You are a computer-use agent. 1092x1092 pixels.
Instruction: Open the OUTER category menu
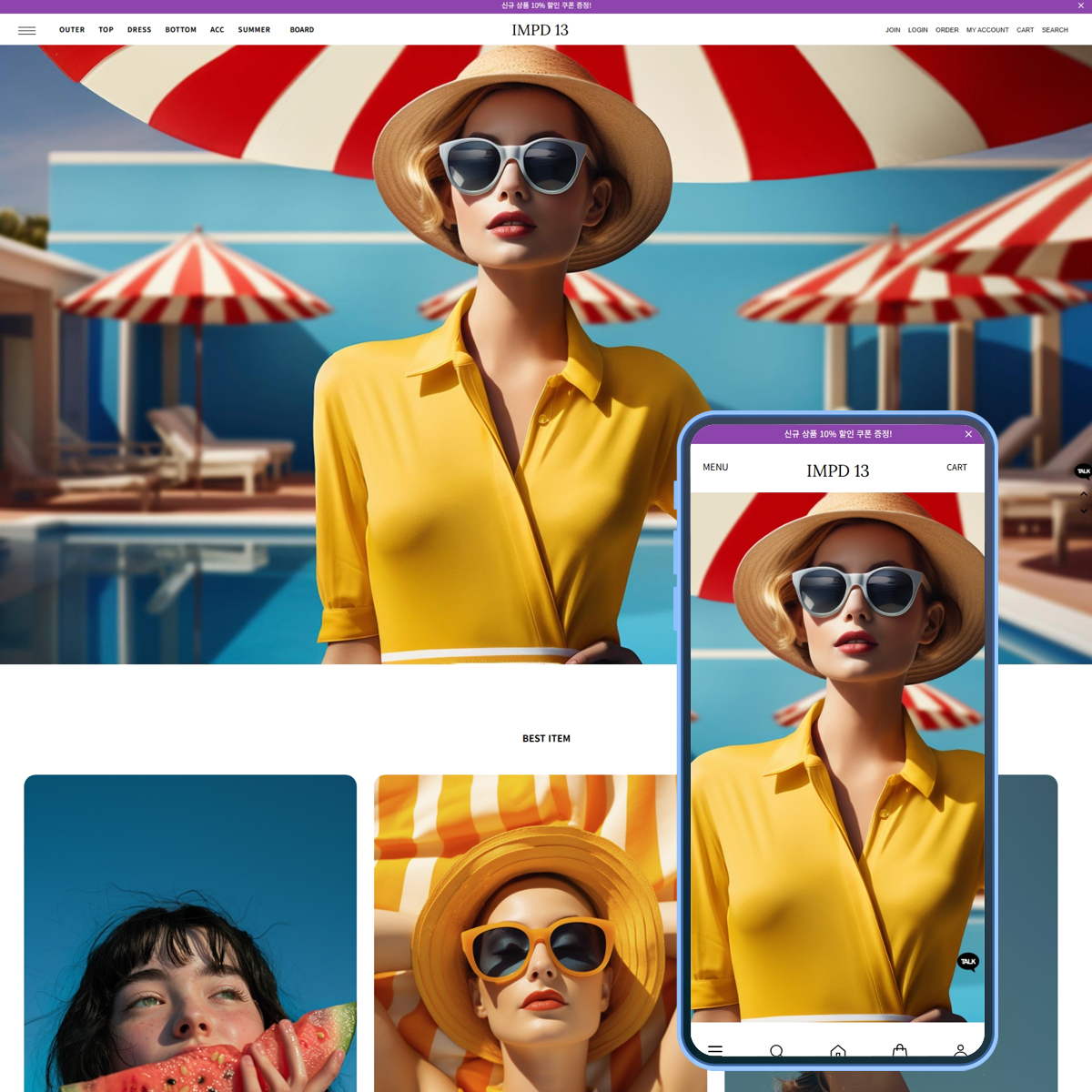point(72,30)
